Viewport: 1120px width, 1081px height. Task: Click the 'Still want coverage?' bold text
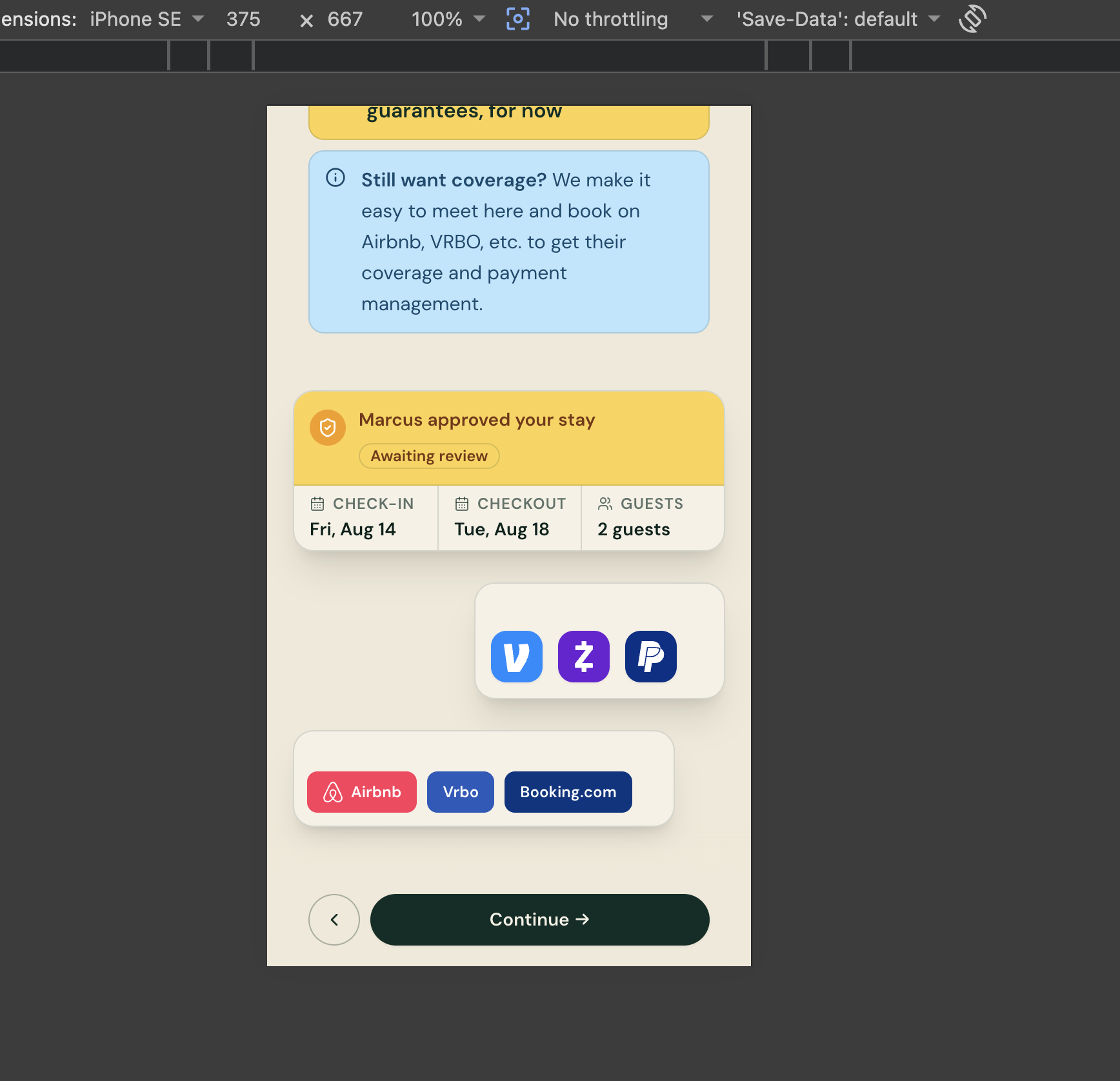[454, 180]
